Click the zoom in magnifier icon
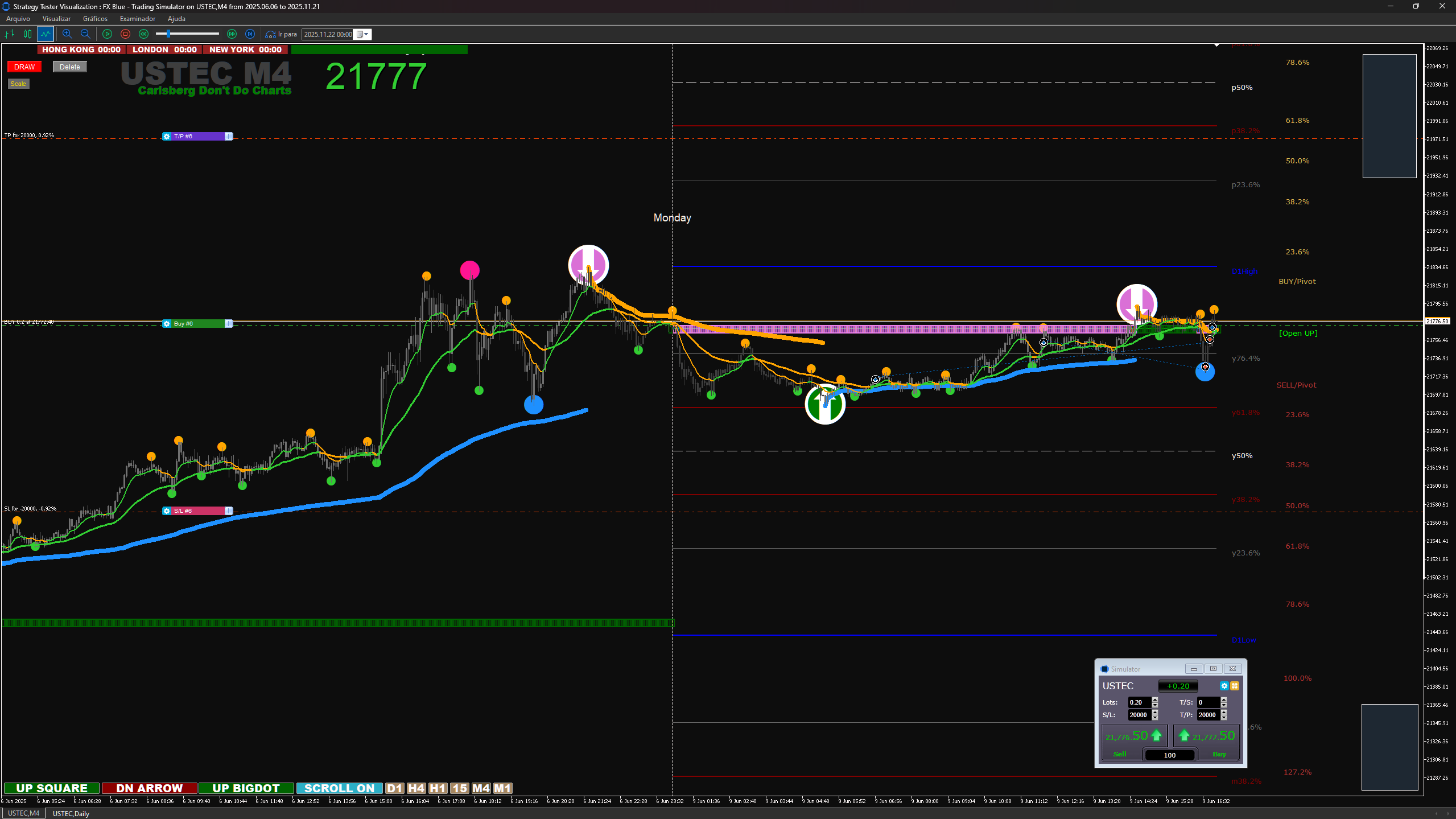This screenshot has height=819, width=1456. pos(67,34)
